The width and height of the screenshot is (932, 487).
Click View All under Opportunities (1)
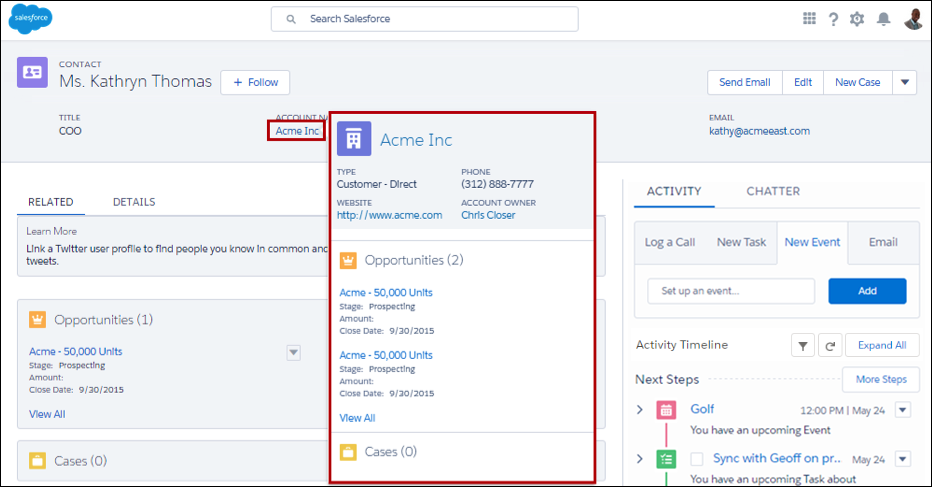tap(47, 414)
